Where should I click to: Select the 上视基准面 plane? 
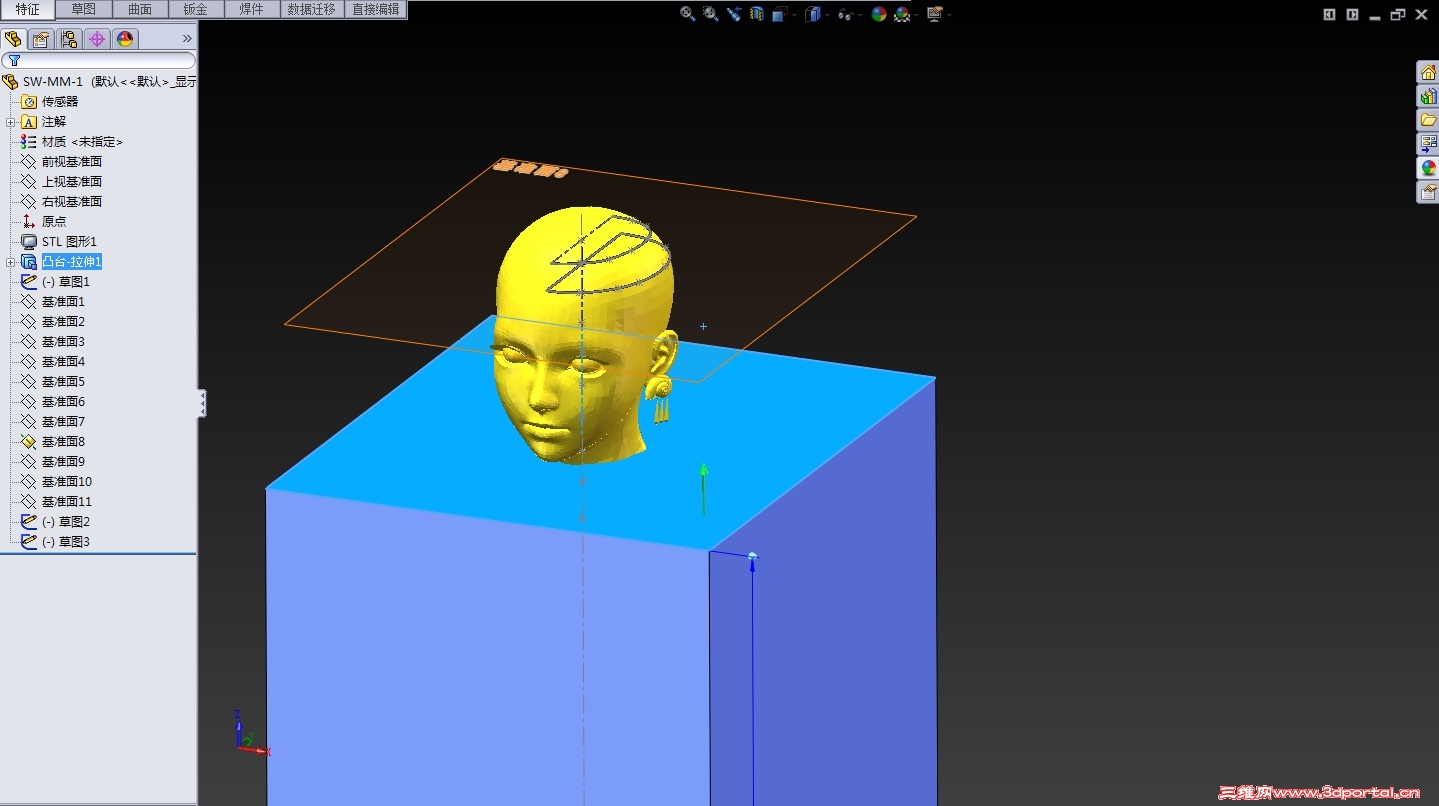point(61,182)
